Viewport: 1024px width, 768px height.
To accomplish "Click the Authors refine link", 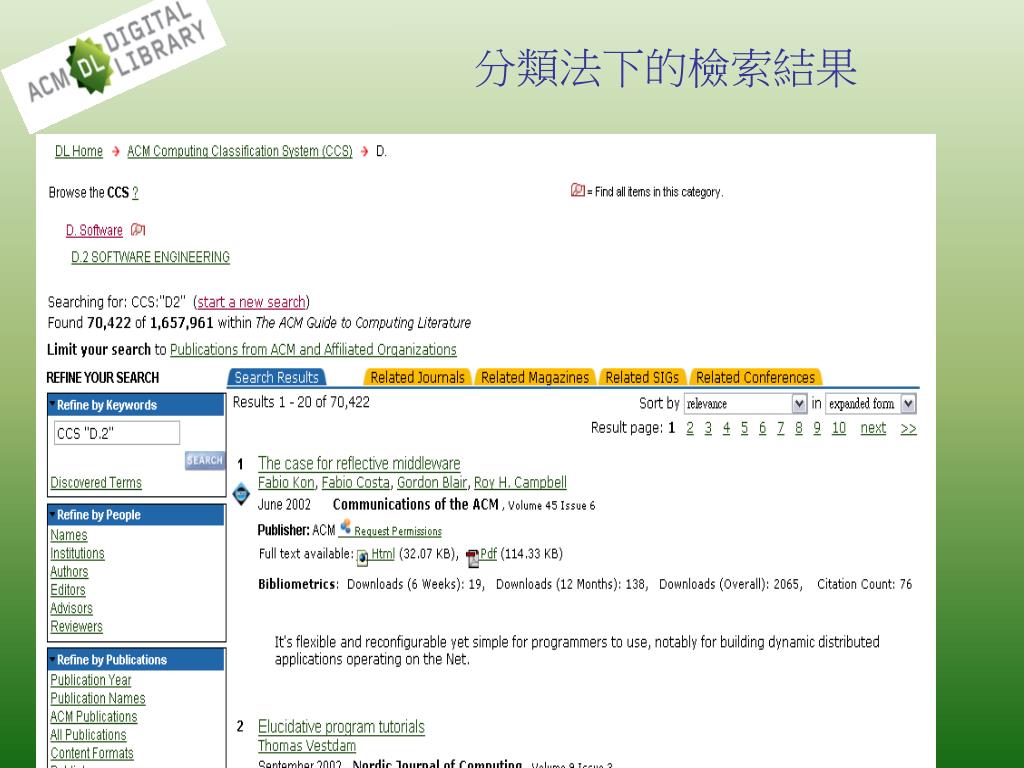I will tap(69, 571).
